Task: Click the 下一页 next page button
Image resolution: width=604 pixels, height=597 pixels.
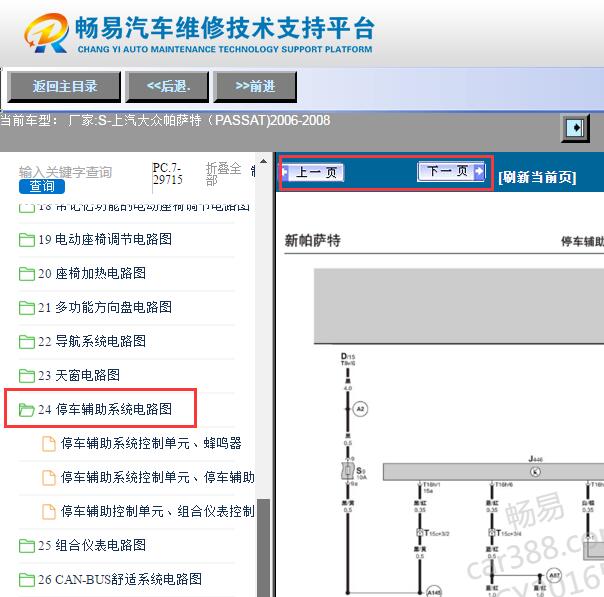Action: click(451, 171)
